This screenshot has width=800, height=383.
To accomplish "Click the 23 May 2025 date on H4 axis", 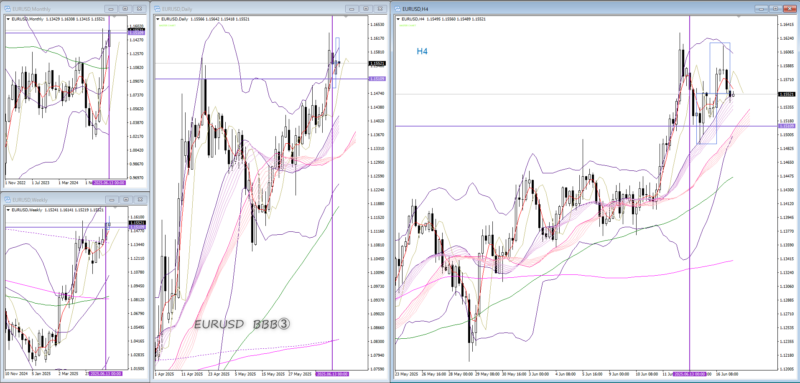I will (x=406, y=374).
